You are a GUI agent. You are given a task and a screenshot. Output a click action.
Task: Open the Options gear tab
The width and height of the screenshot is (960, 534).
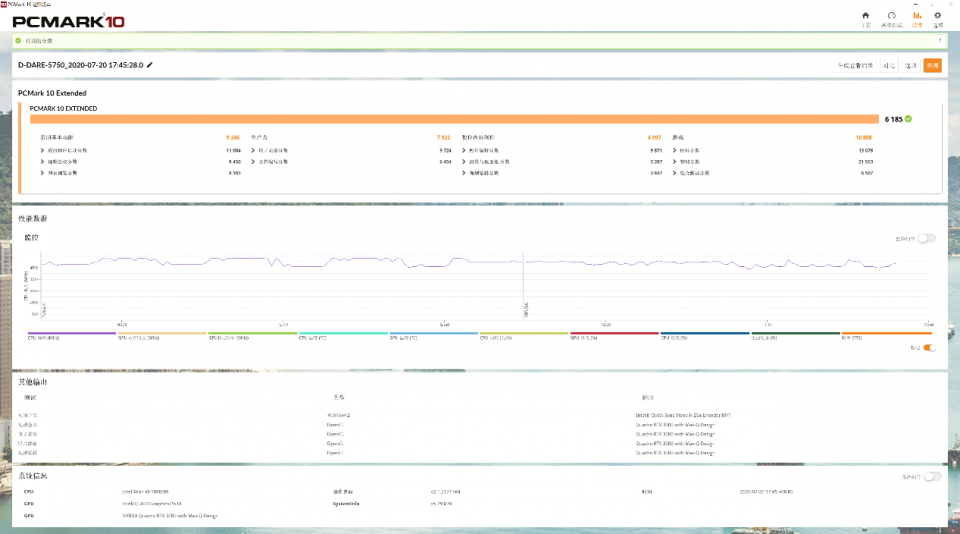click(938, 18)
